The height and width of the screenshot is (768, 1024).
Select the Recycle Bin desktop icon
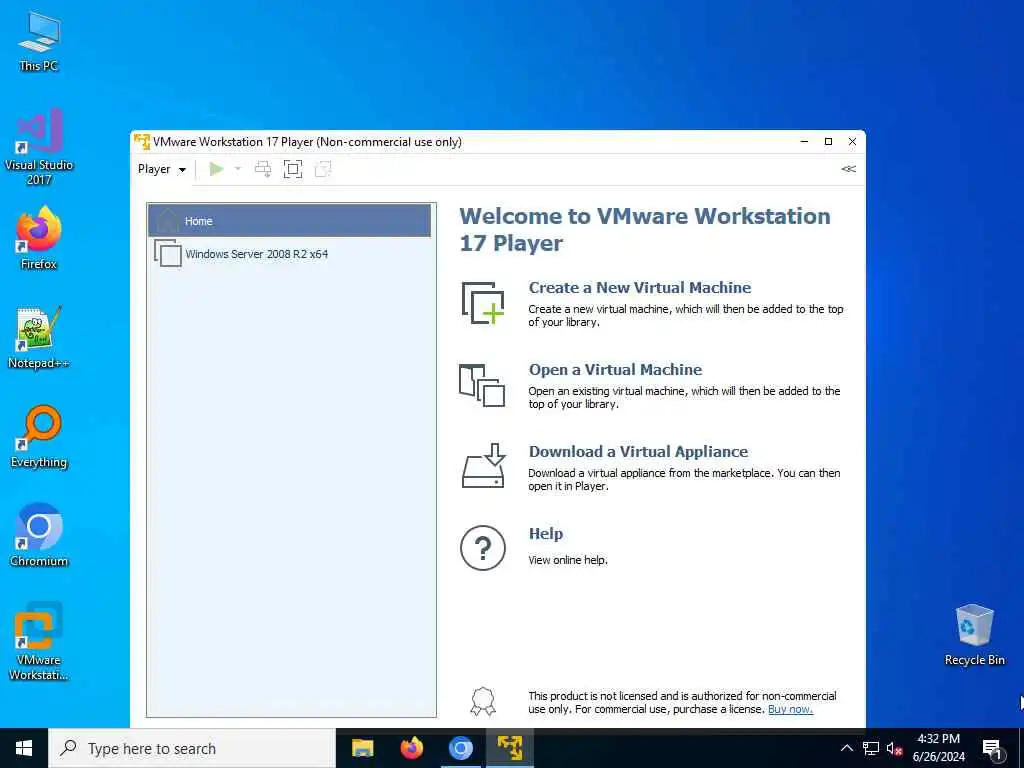974,635
